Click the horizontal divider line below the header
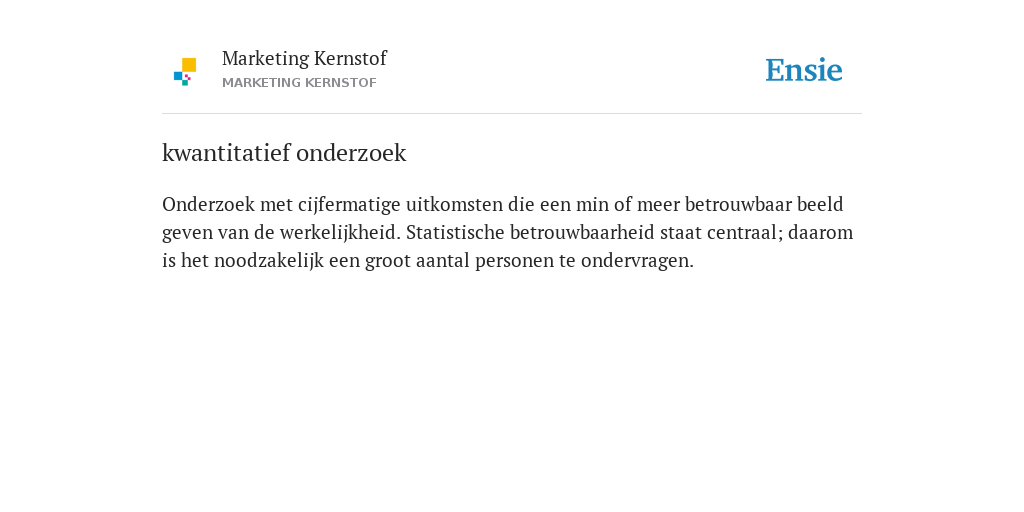The image size is (1024, 512). pos(512,114)
